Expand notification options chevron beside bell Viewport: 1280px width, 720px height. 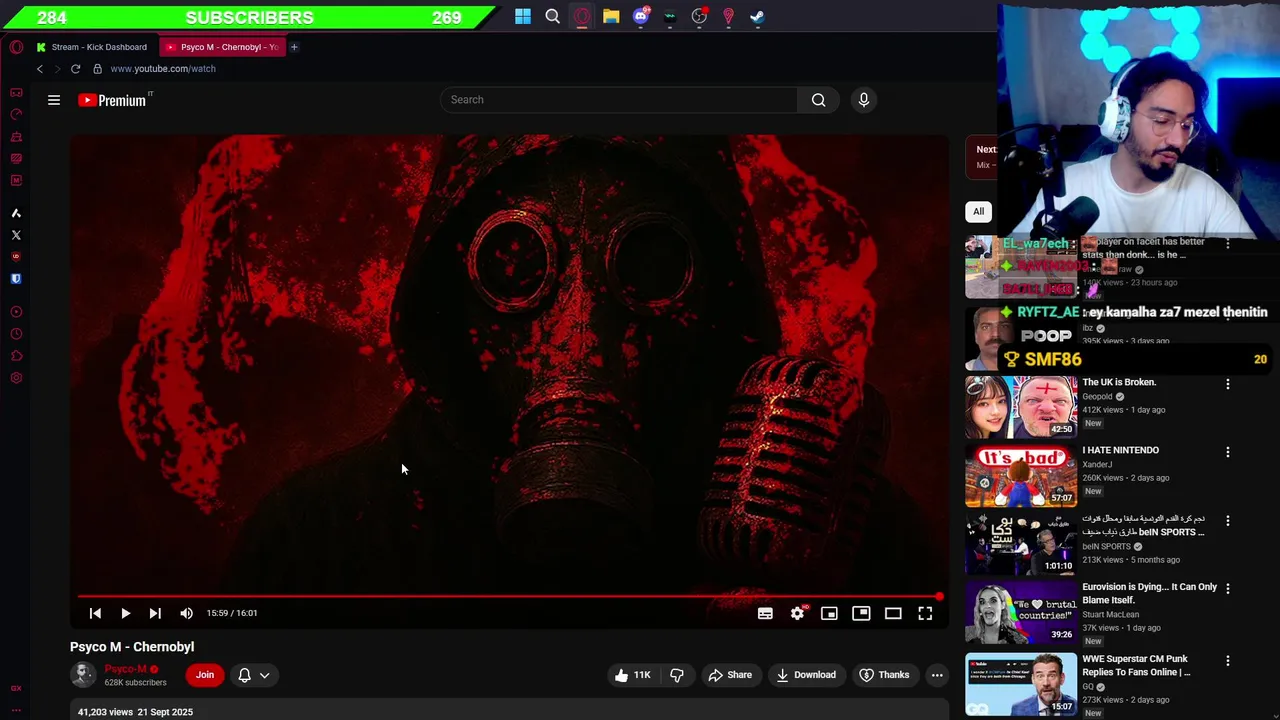[x=265, y=675]
